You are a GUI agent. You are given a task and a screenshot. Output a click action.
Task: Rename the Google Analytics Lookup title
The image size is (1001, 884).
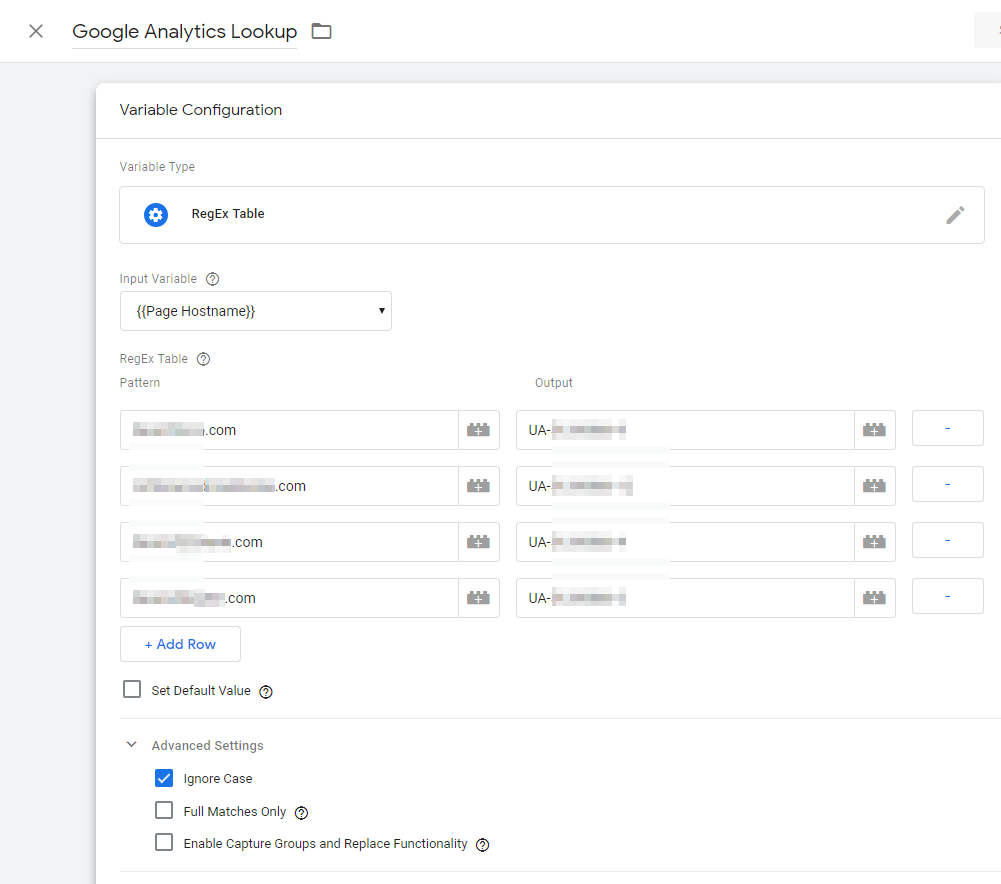pos(184,31)
